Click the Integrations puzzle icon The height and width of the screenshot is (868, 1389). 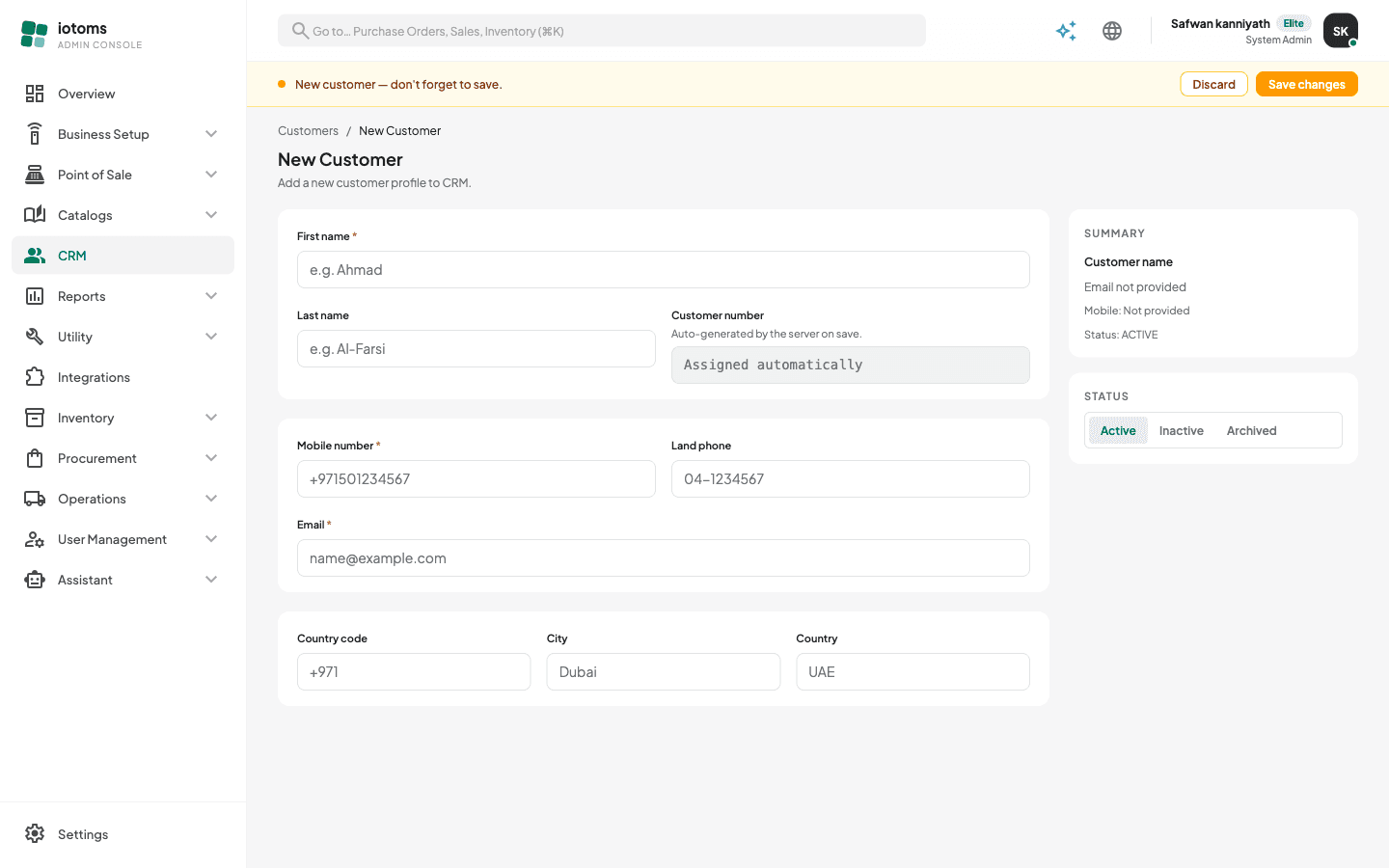tap(35, 377)
